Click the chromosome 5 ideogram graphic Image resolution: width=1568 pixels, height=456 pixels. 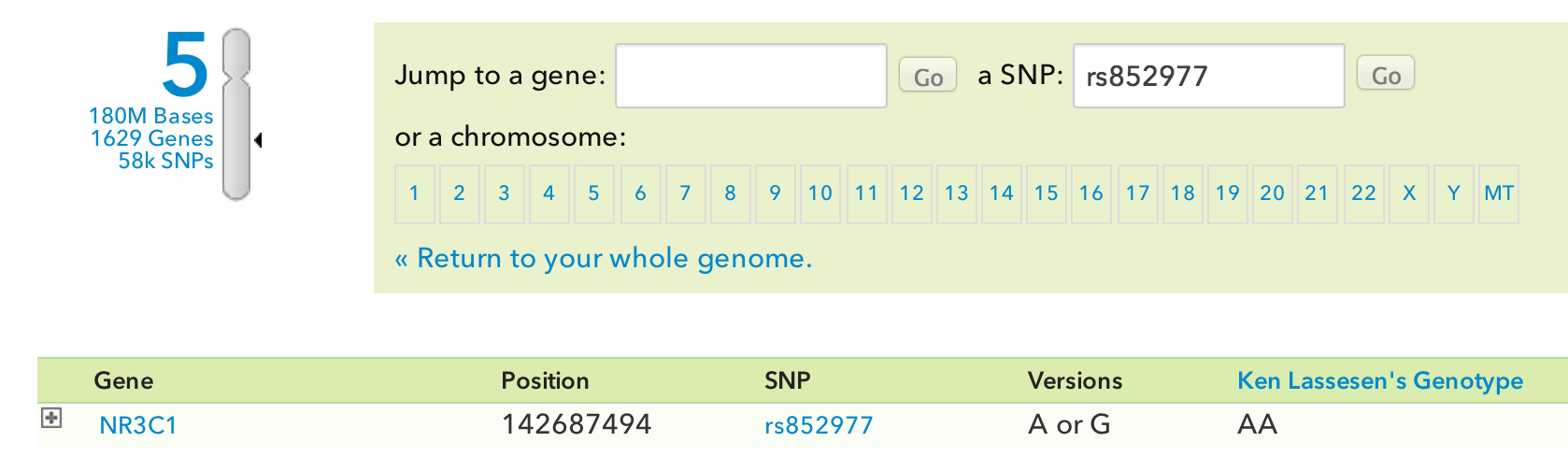click(236, 114)
